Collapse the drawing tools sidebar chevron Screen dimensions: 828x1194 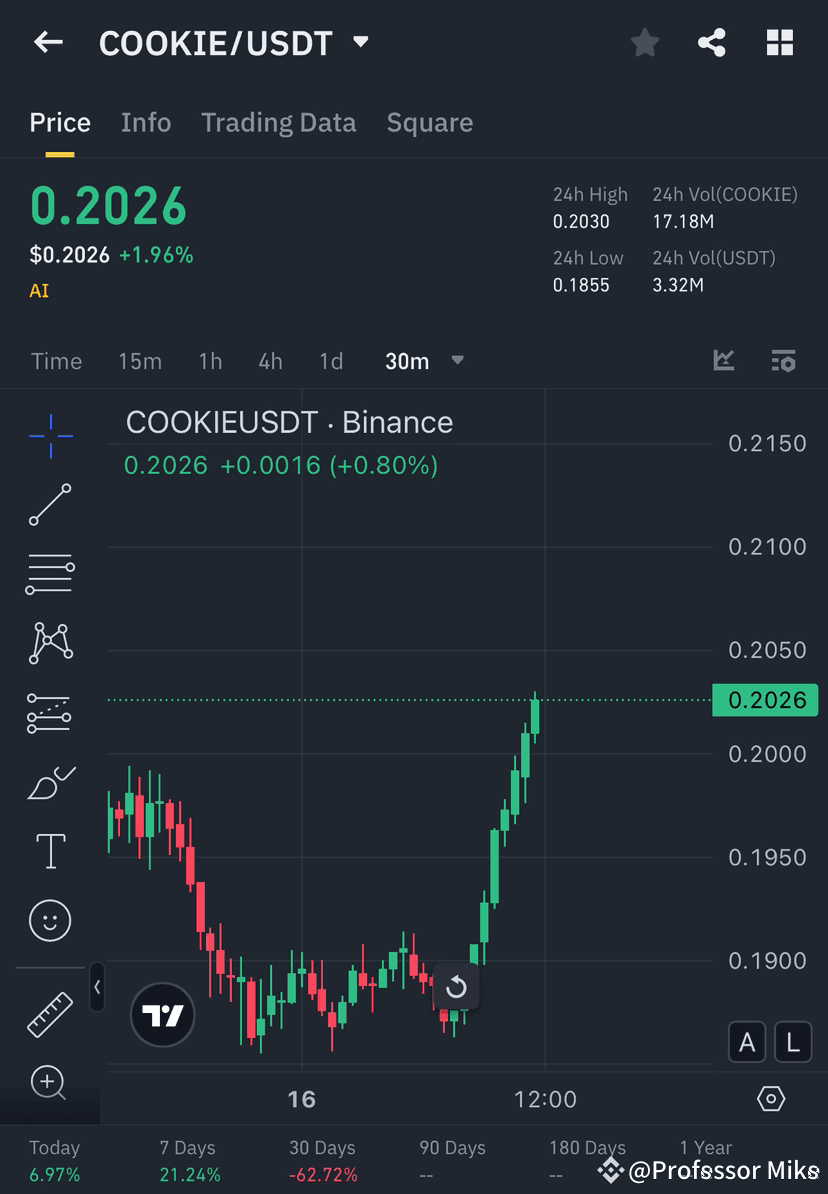(x=97, y=988)
